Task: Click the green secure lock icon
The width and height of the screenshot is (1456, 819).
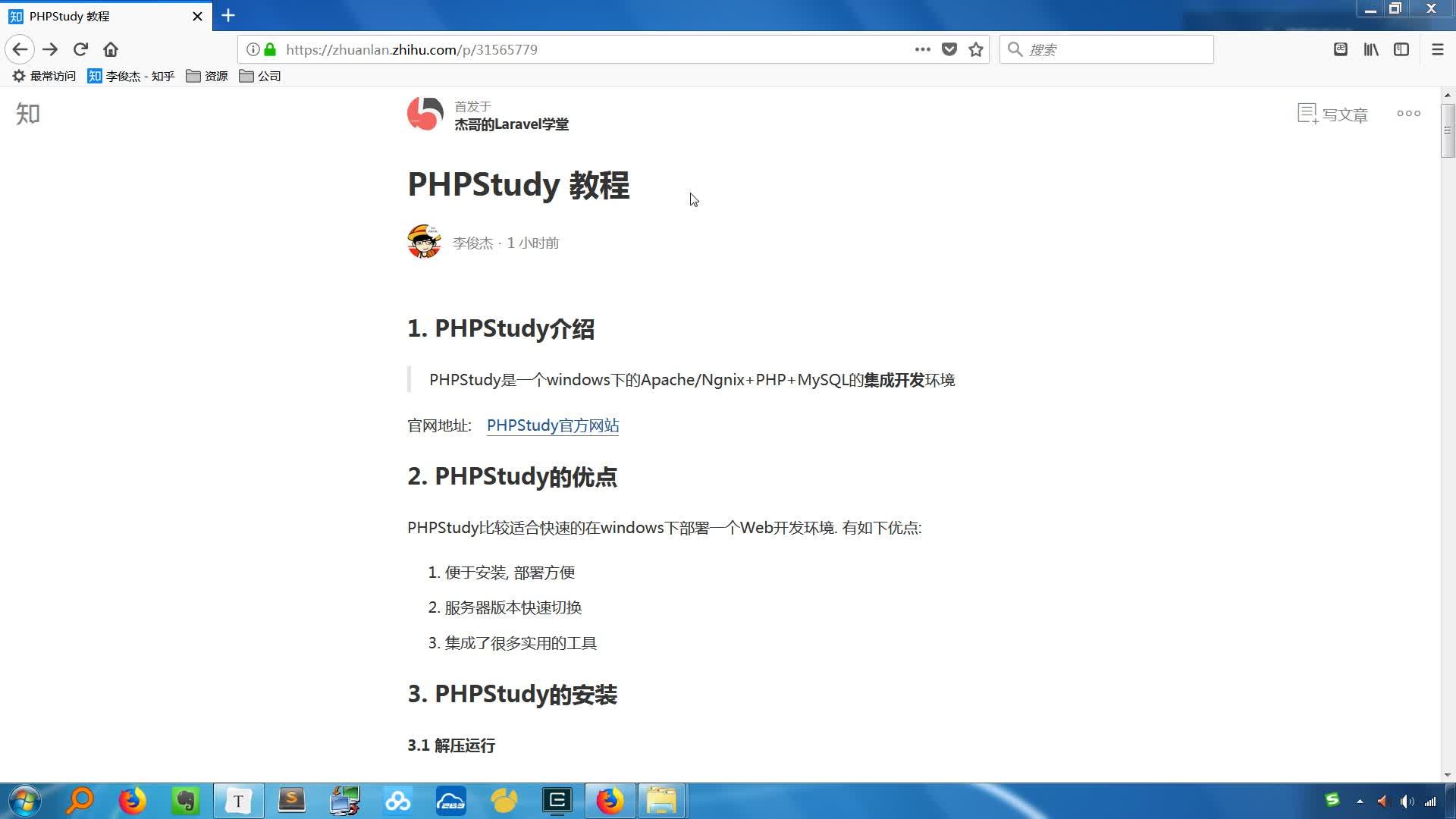Action: click(x=270, y=49)
